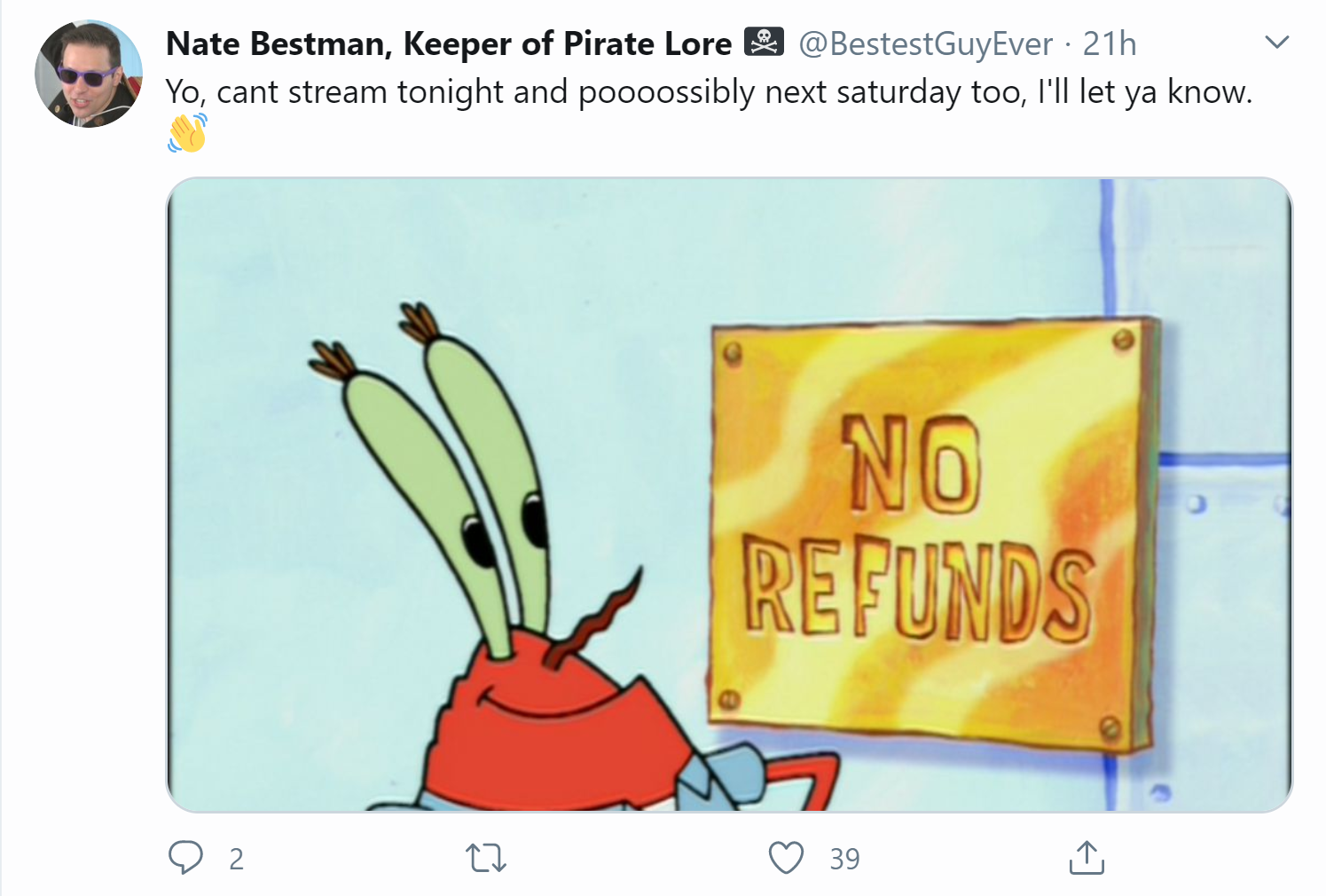This screenshot has width=1326, height=896.
Task: Click the waving hand emoji
Action: click(x=187, y=133)
